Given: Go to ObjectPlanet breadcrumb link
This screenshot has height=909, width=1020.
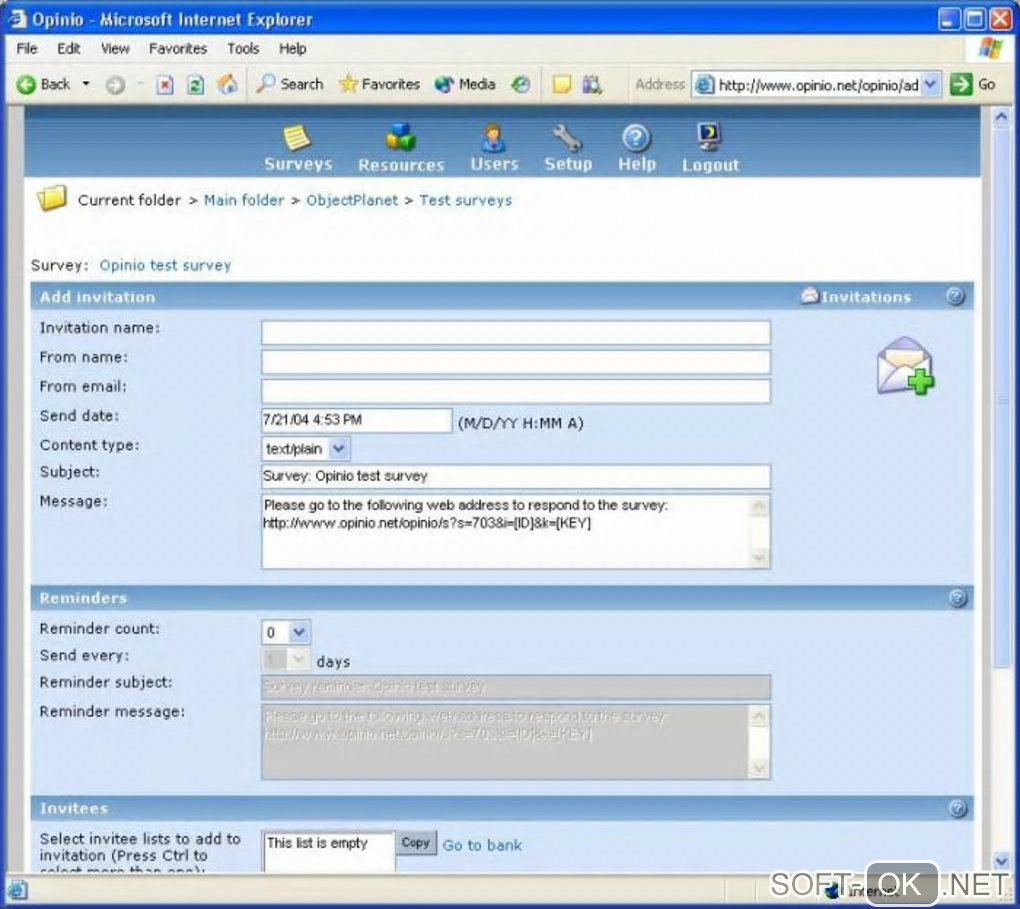Looking at the screenshot, I should pos(352,200).
